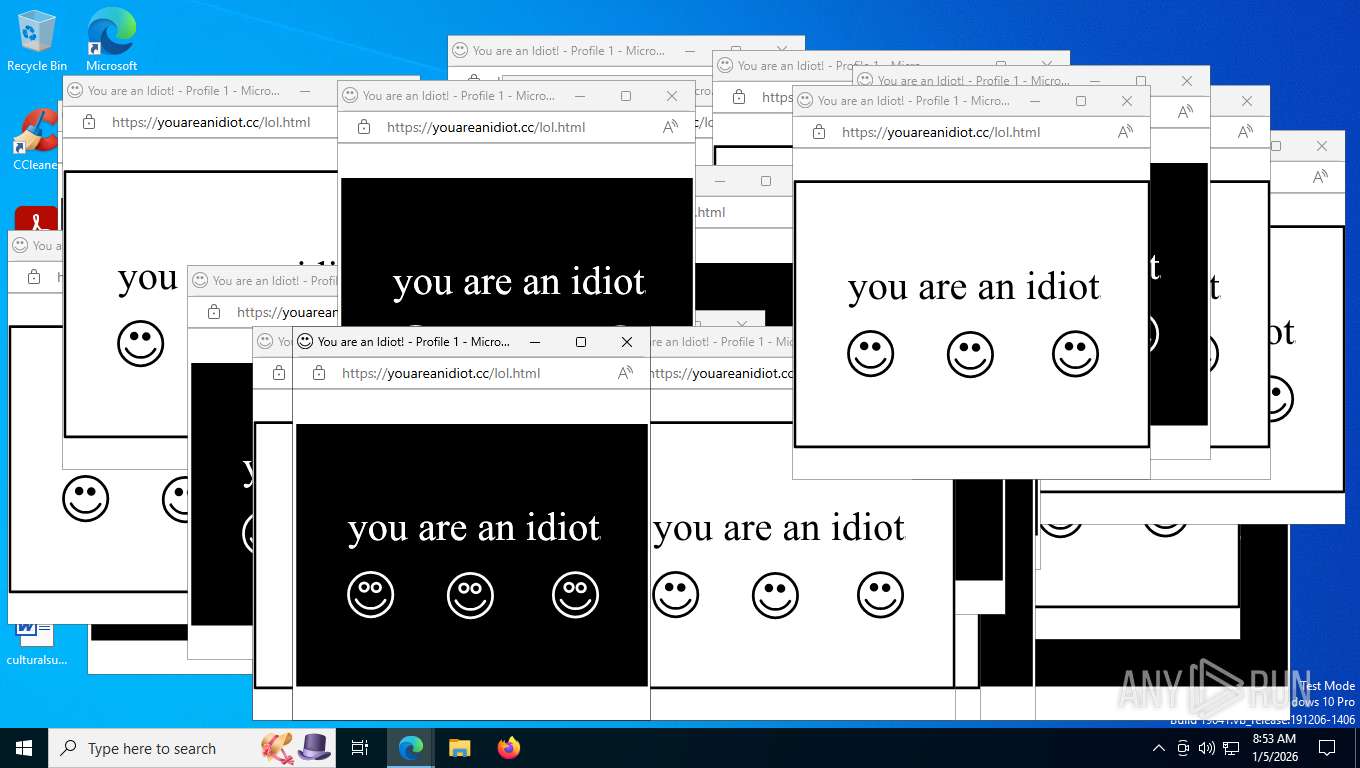Open the Action Center notifications icon

tap(1327, 748)
